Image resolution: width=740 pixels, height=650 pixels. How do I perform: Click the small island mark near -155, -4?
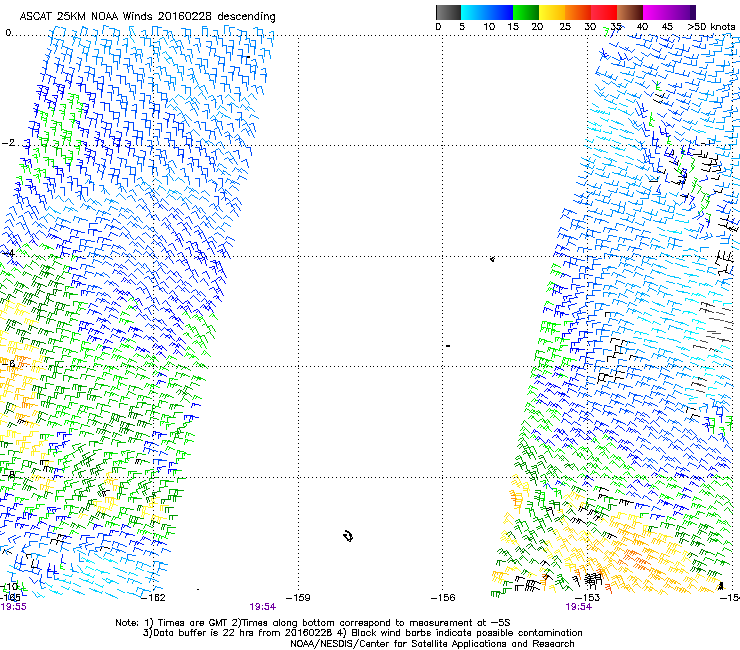492,259
